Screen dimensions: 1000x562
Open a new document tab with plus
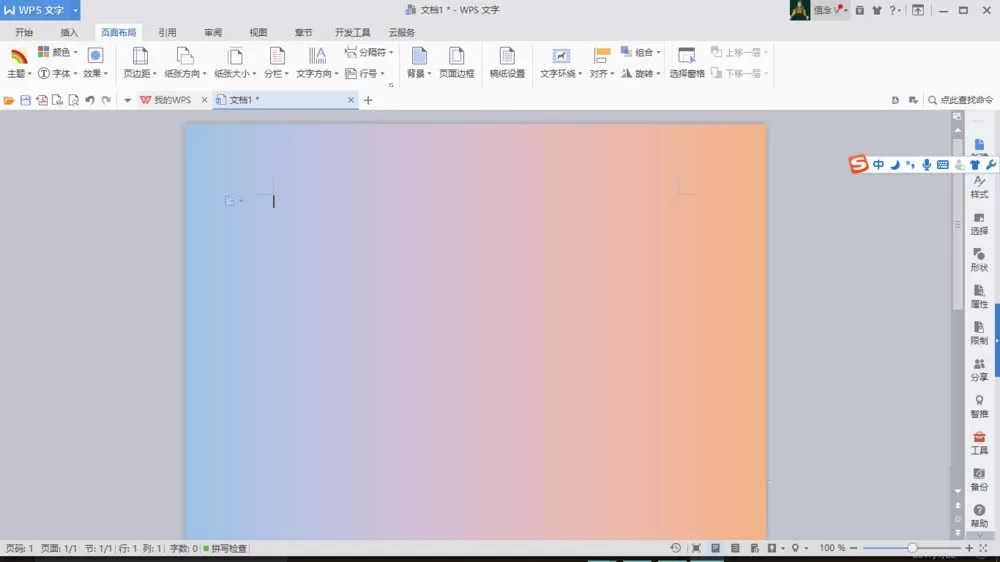click(x=368, y=100)
